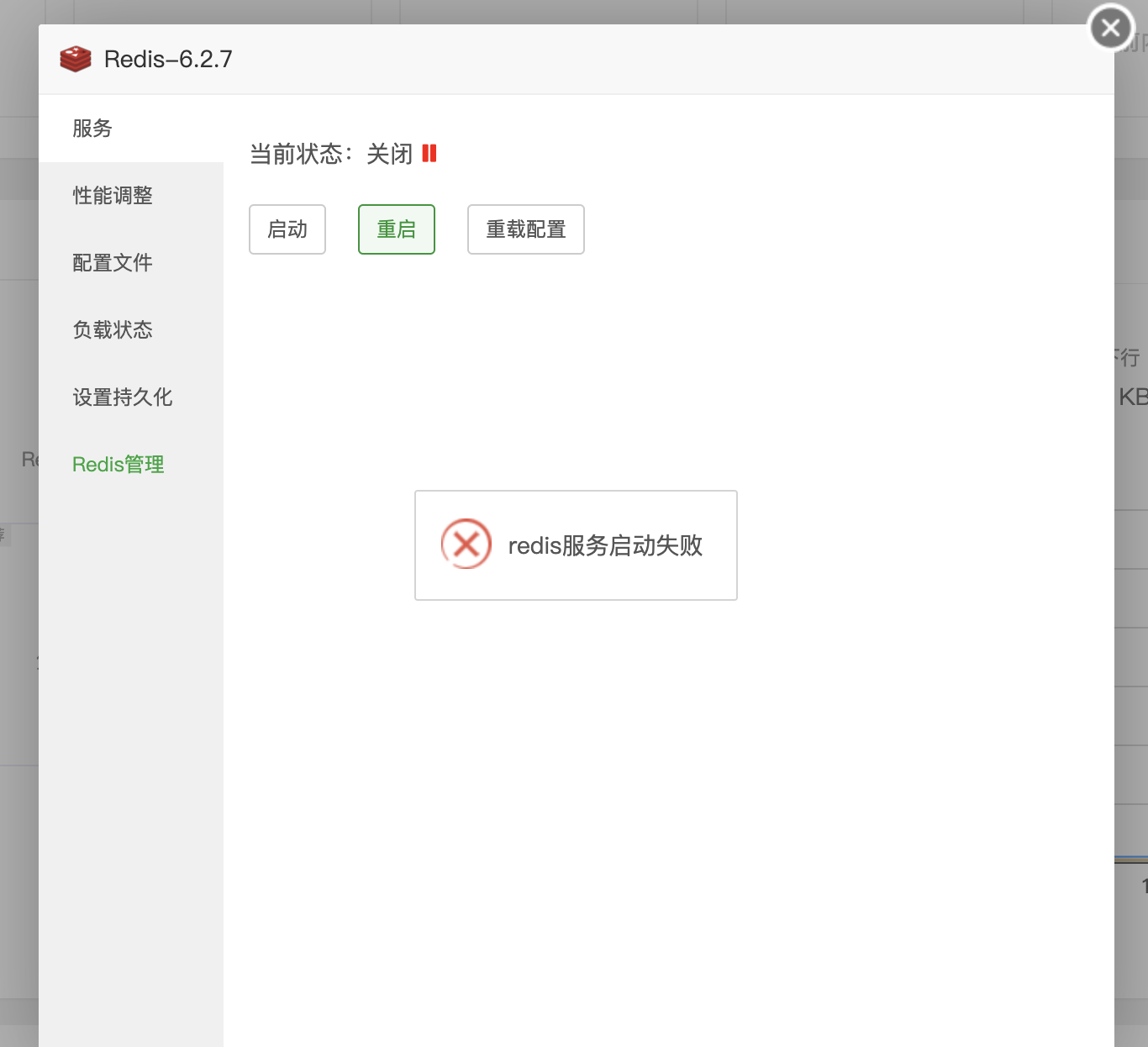Go to 设置持久化 tab
1148x1047 pixels.
pyautogui.click(x=131, y=397)
